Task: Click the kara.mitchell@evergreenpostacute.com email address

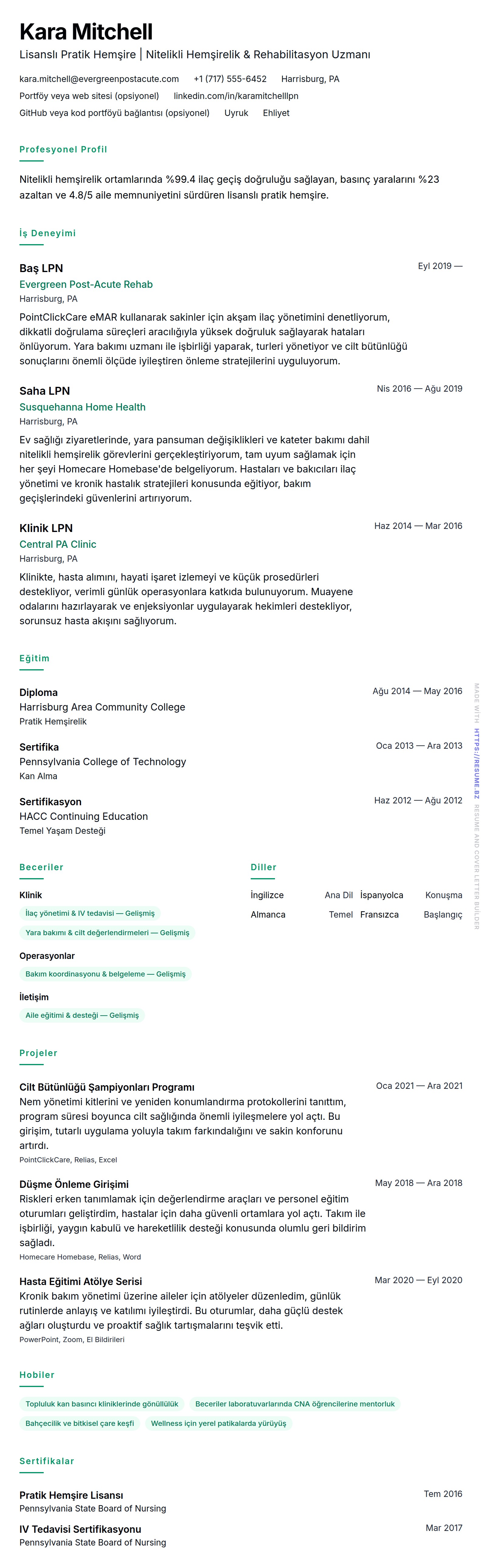Action: pyautogui.click(x=99, y=79)
